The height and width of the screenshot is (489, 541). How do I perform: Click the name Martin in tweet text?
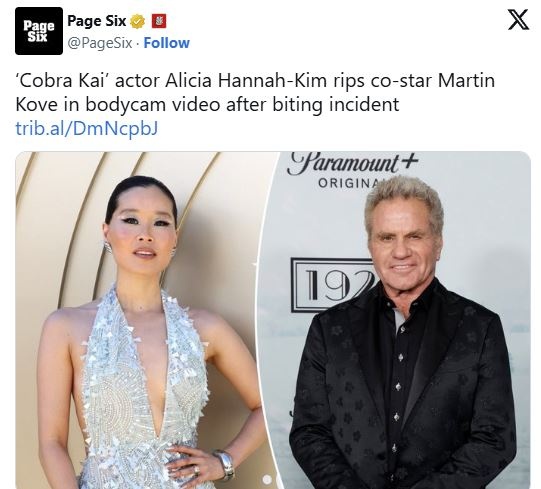(x=466, y=80)
